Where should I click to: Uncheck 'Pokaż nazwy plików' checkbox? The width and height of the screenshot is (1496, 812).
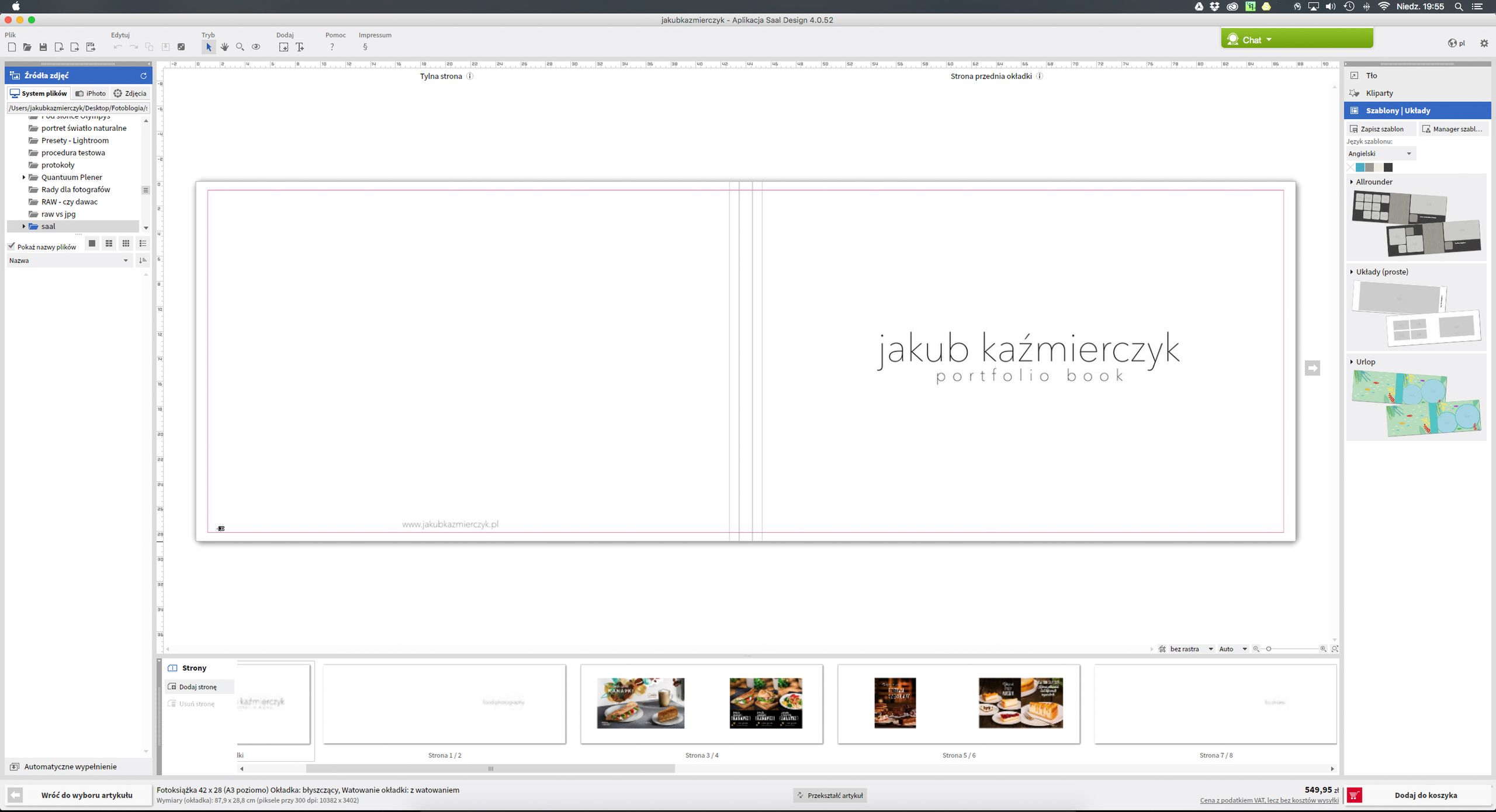pyautogui.click(x=11, y=247)
